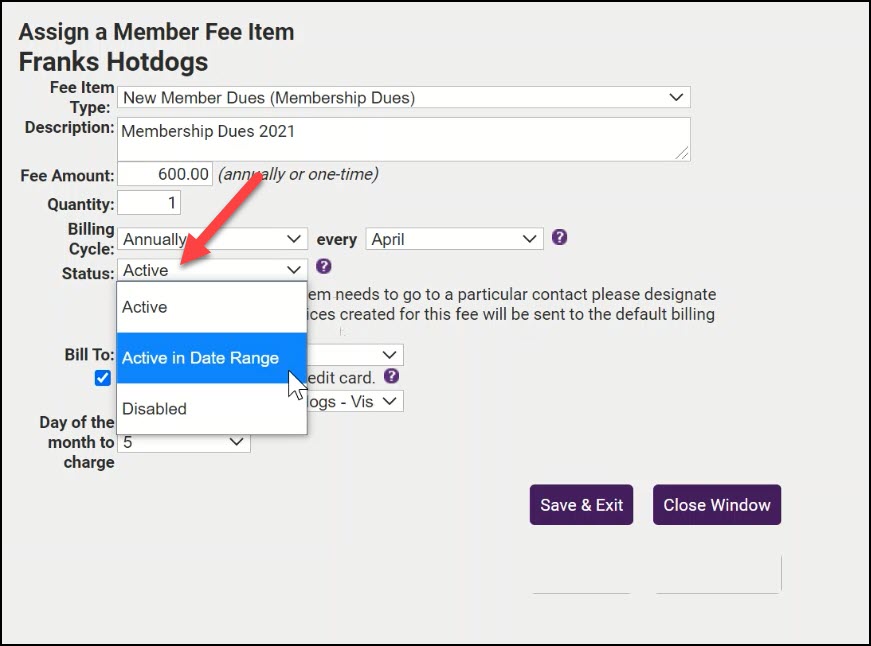Click the help icon beside the April dropdown

click(x=560, y=238)
